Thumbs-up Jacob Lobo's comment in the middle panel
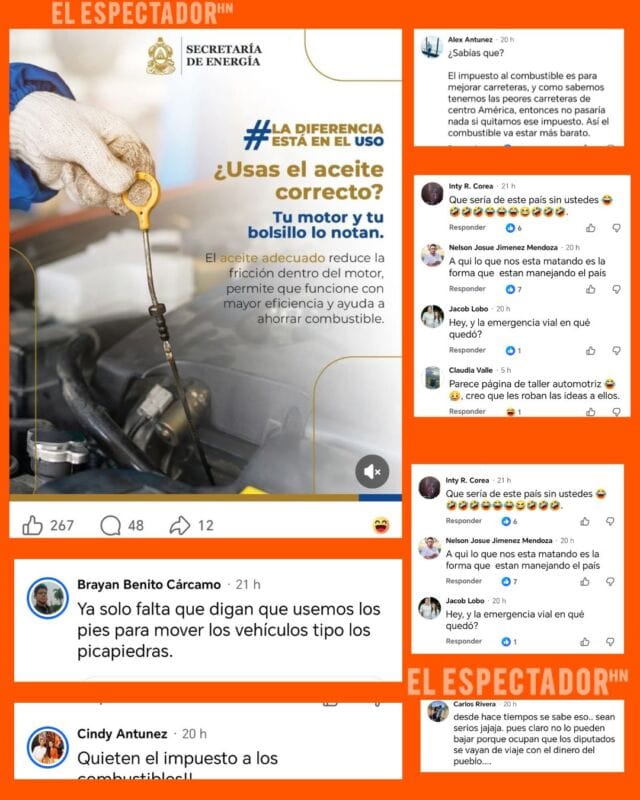This screenshot has width=640, height=800. click(590, 351)
